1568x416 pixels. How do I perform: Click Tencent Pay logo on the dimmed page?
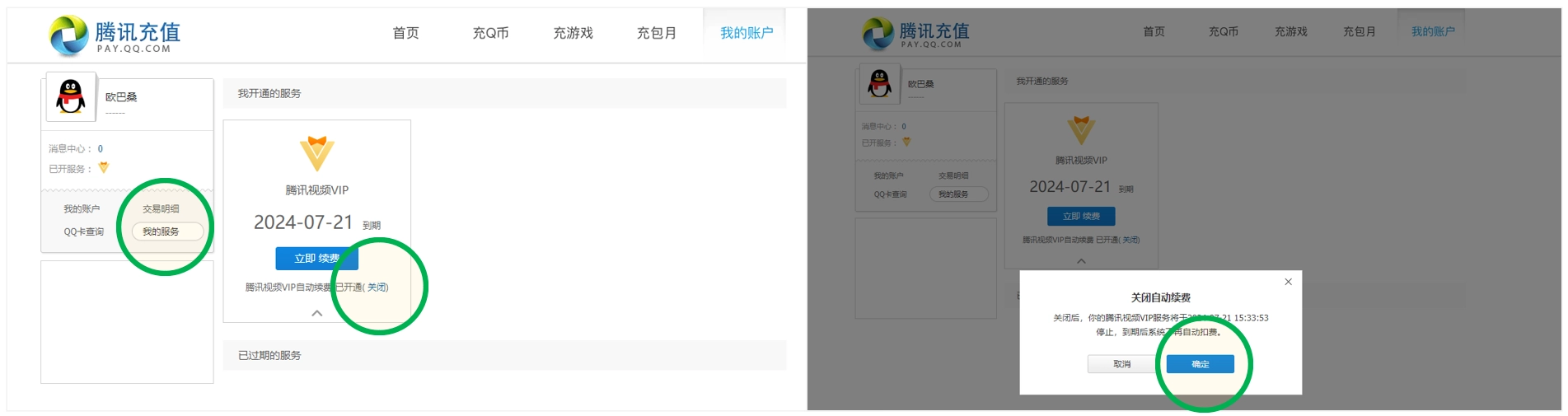click(x=915, y=34)
